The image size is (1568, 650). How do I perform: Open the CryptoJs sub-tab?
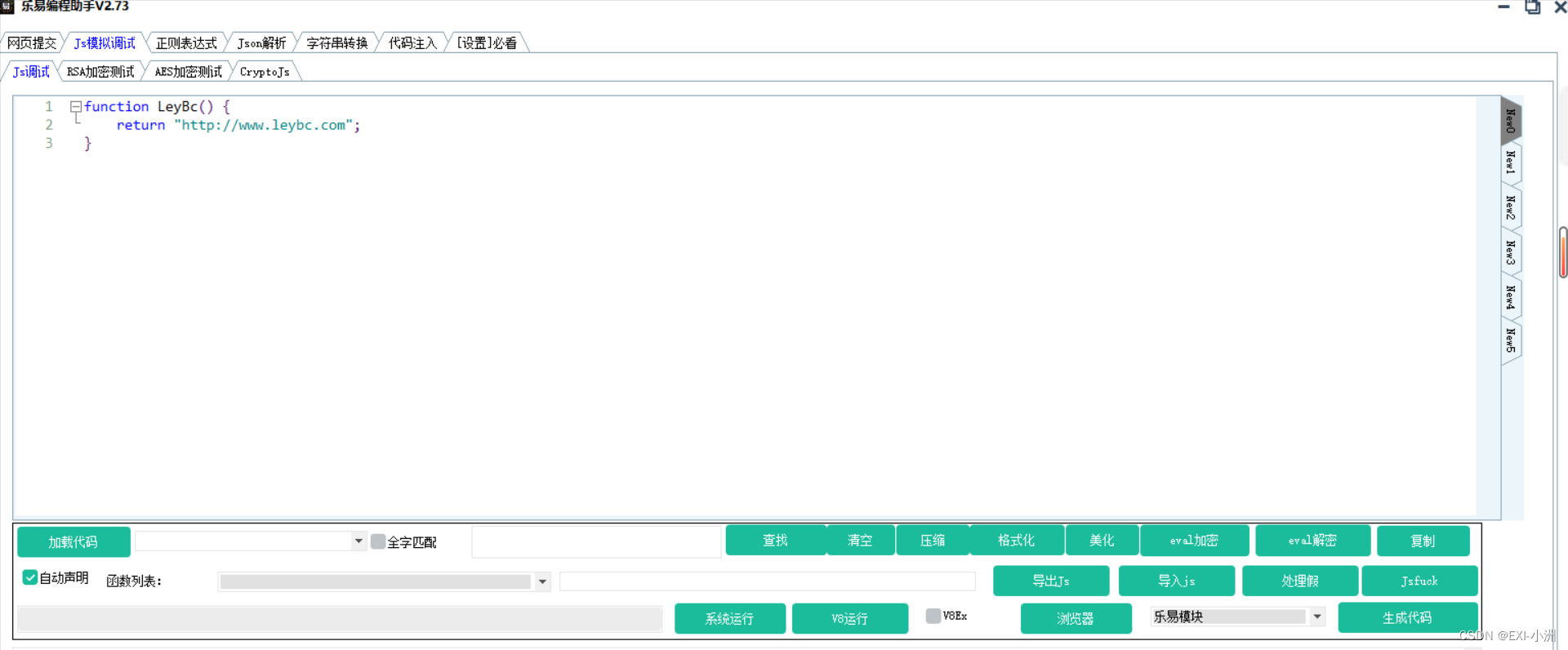click(265, 72)
